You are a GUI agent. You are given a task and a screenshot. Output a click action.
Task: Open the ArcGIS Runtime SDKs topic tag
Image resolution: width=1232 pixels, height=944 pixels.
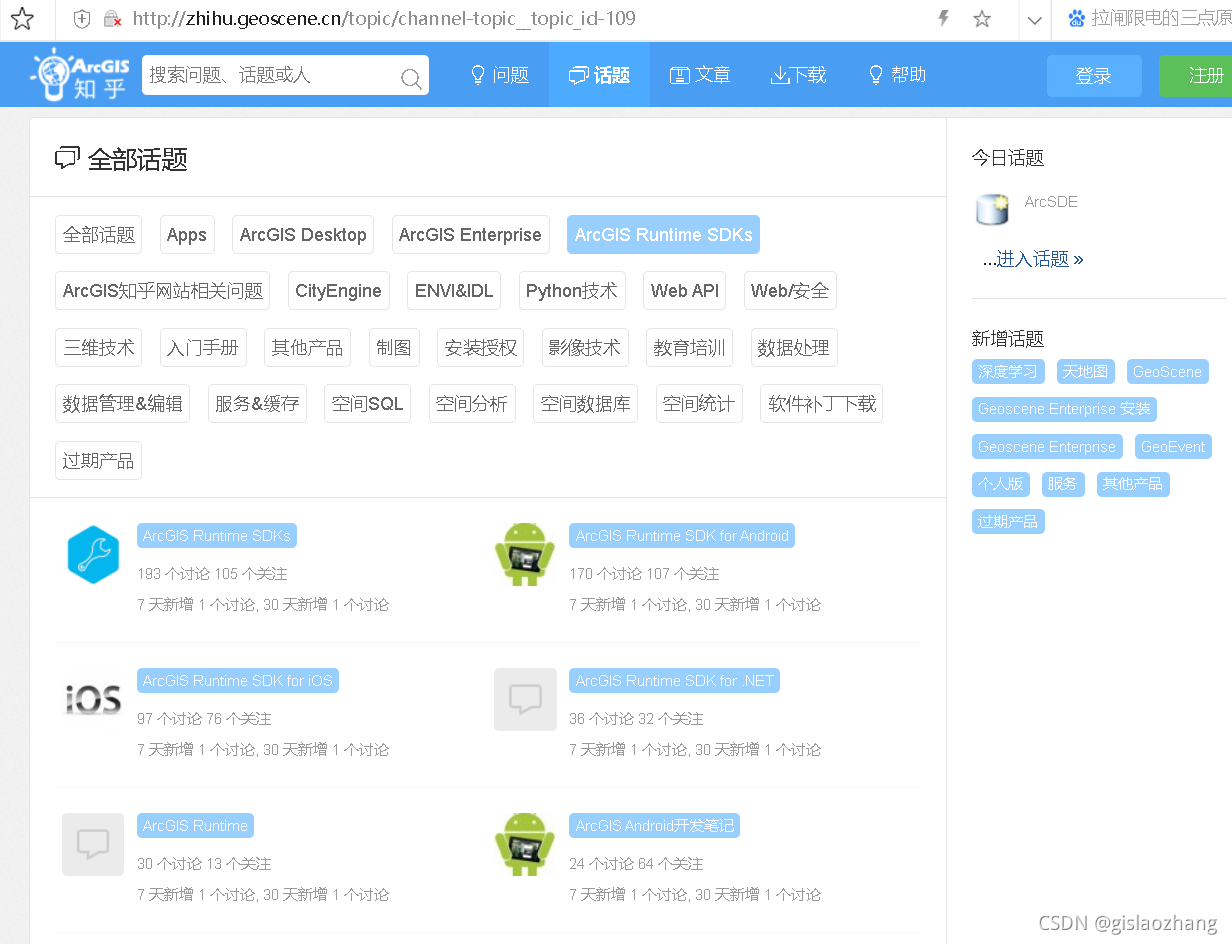point(217,536)
